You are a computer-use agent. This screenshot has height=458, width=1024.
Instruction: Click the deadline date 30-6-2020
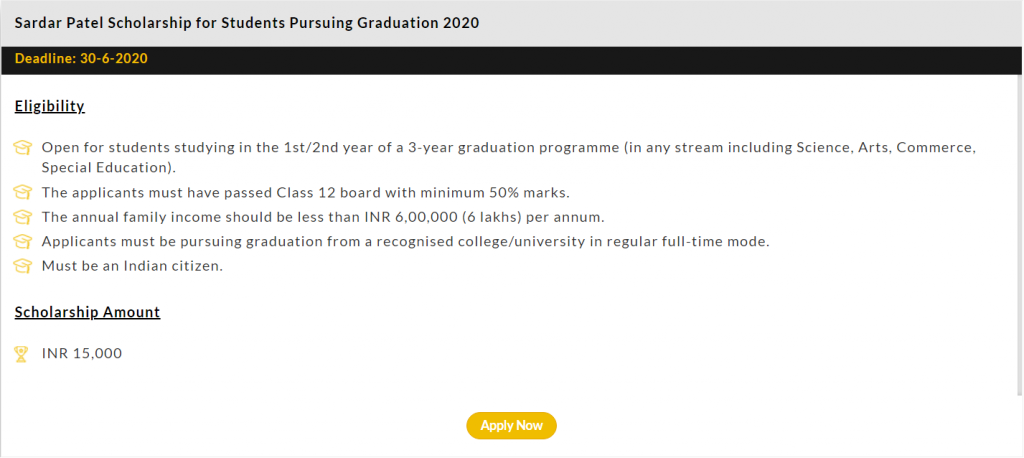tap(114, 59)
